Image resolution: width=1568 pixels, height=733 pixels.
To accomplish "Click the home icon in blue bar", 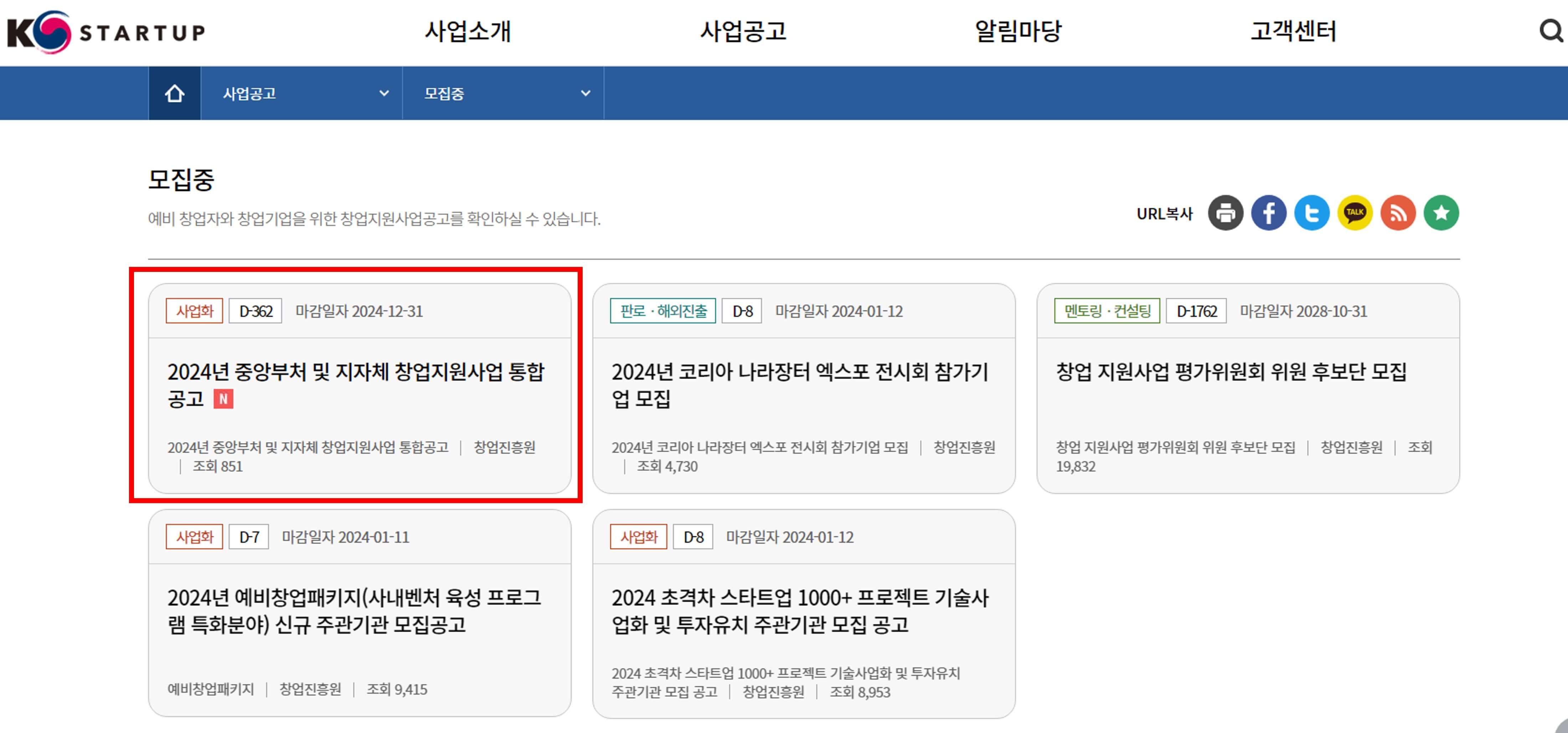I will pos(175,94).
